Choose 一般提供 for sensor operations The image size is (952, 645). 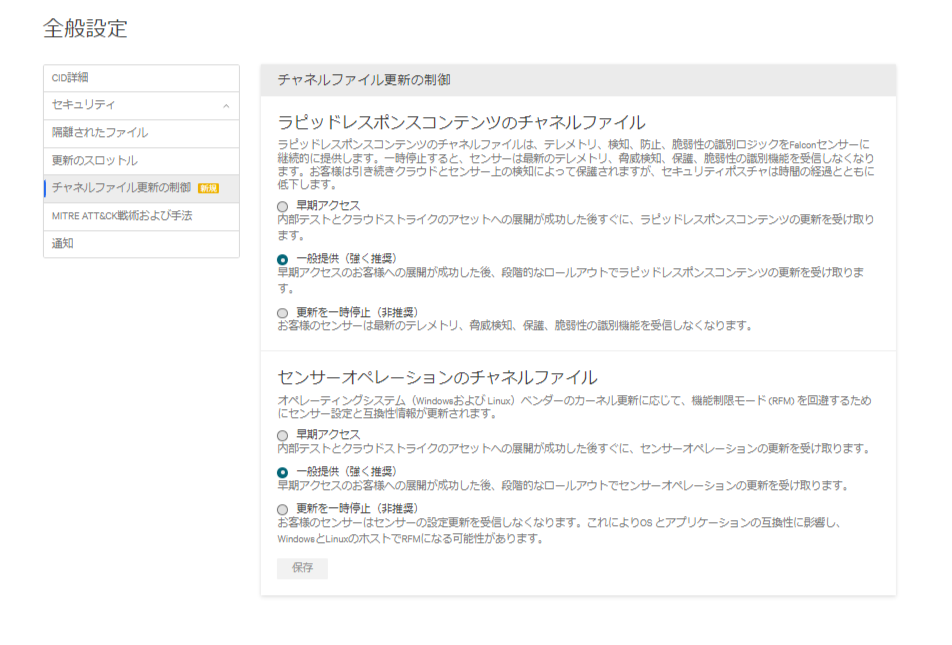click(283, 472)
